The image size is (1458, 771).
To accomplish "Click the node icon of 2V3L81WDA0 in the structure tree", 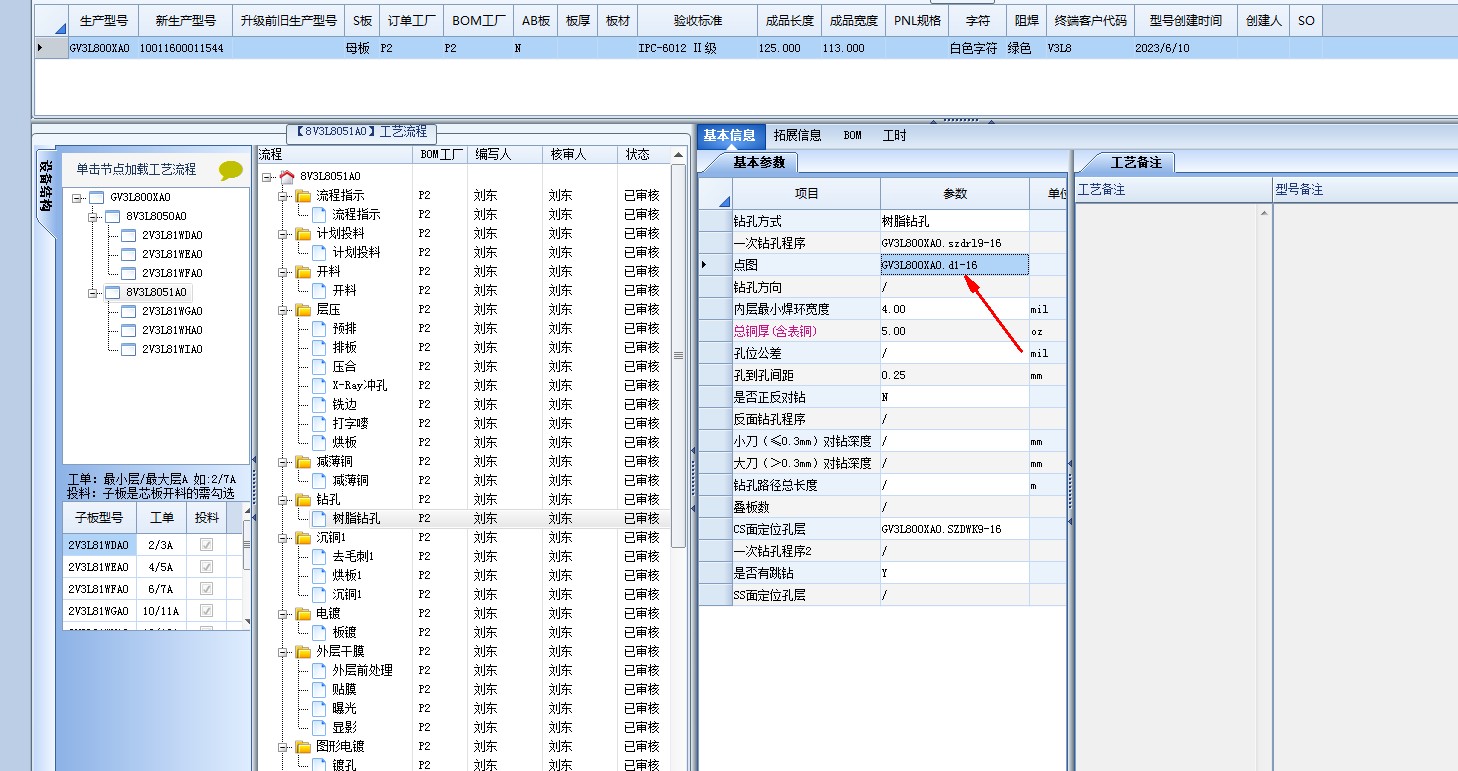I will click(128, 236).
